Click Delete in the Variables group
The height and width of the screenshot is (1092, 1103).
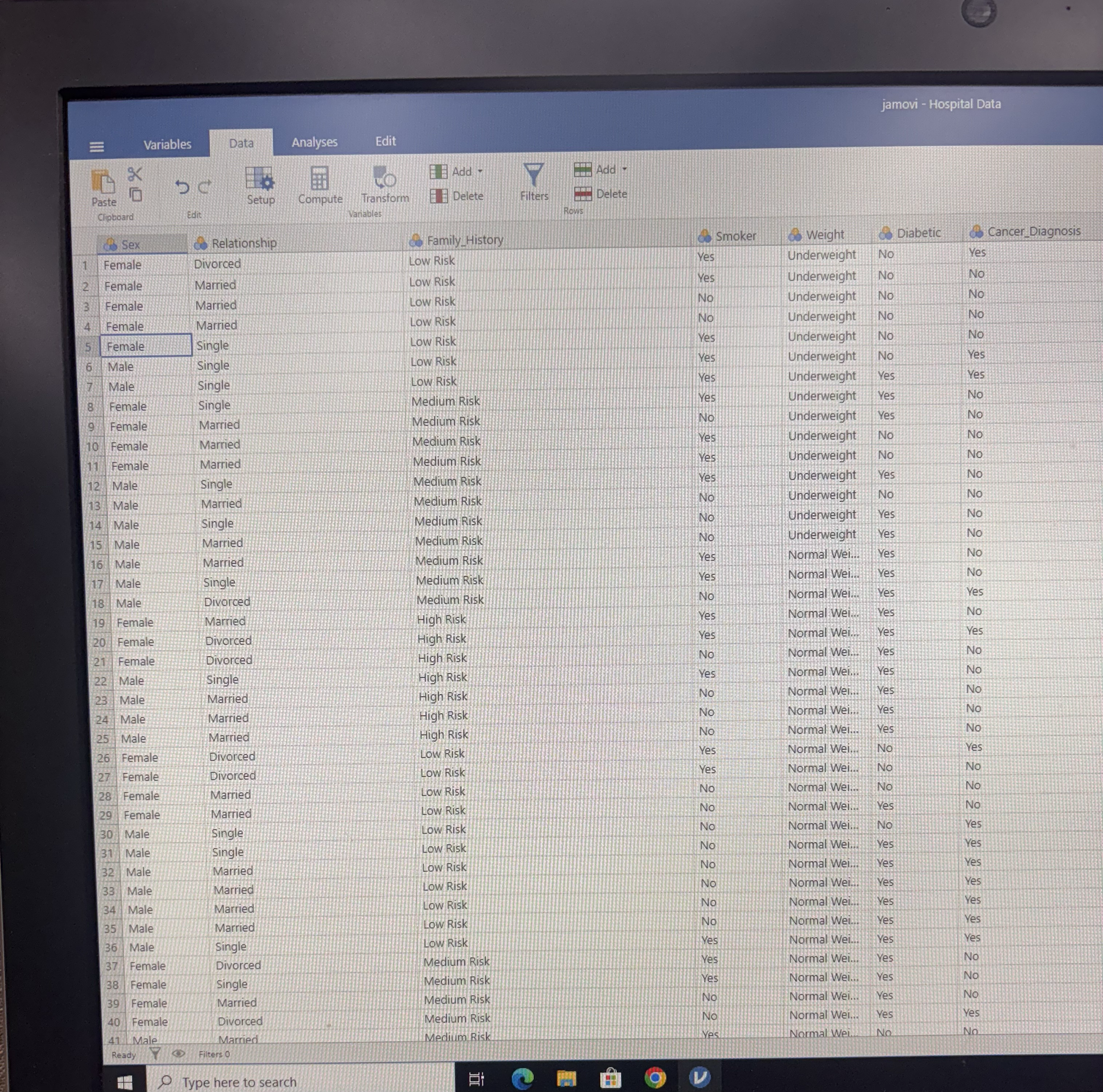click(x=457, y=196)
